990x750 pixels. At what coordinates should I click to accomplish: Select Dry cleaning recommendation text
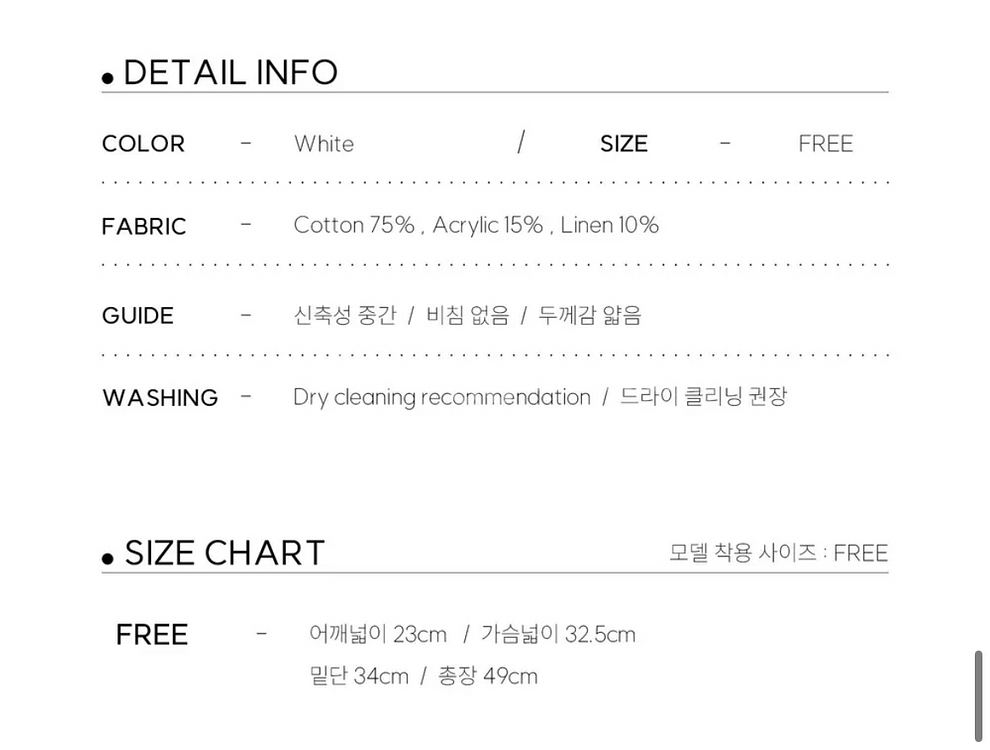click(442, 398)
